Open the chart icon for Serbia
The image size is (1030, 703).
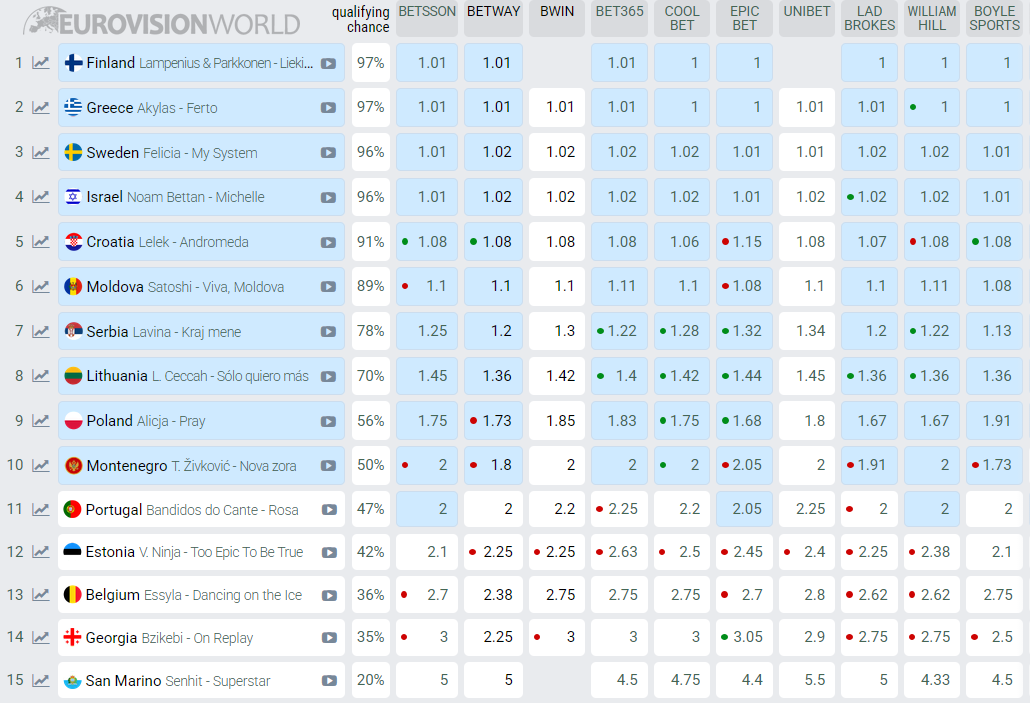(41, 331)
